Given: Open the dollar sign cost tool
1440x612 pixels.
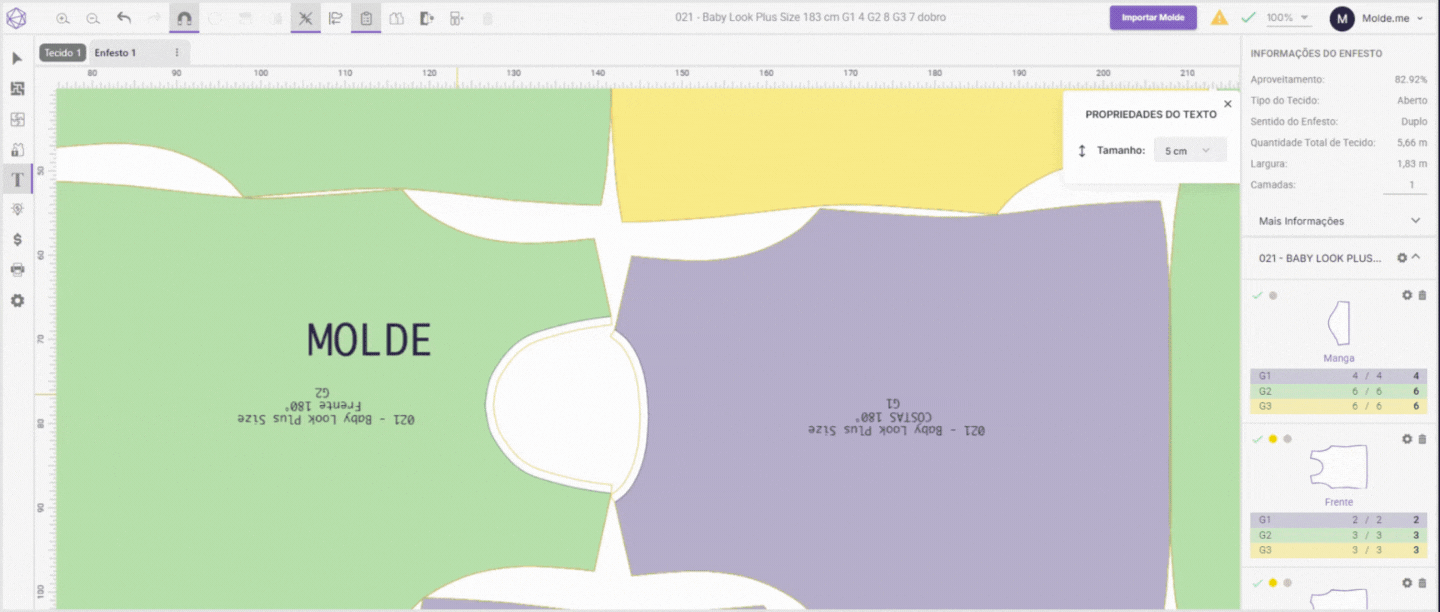Looking at the screenshot, I should 17,240.
